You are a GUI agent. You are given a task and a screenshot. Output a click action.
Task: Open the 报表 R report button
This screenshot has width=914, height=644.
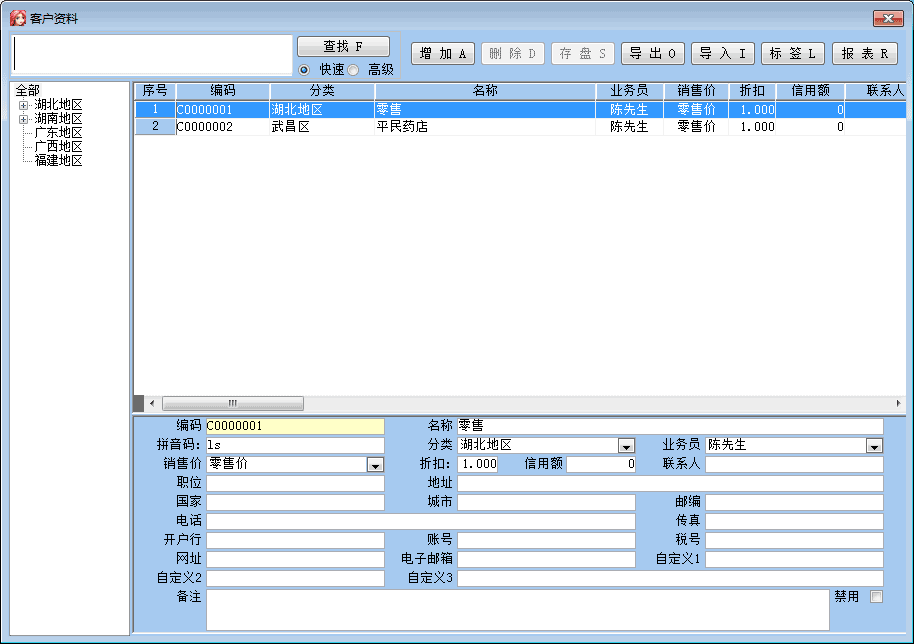click(864, 54)
